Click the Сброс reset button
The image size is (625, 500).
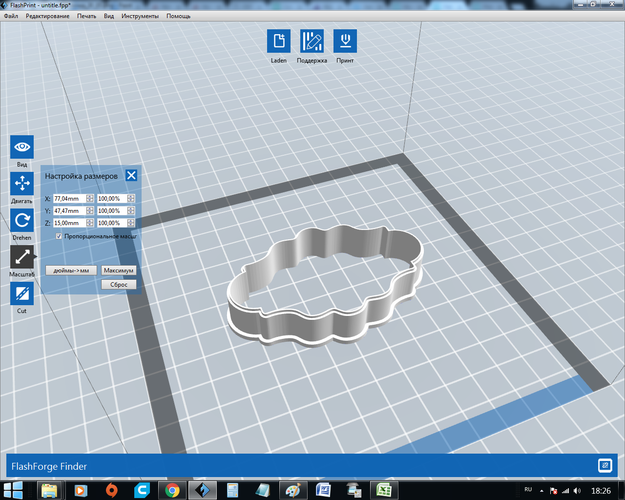(x=118, y=285)
